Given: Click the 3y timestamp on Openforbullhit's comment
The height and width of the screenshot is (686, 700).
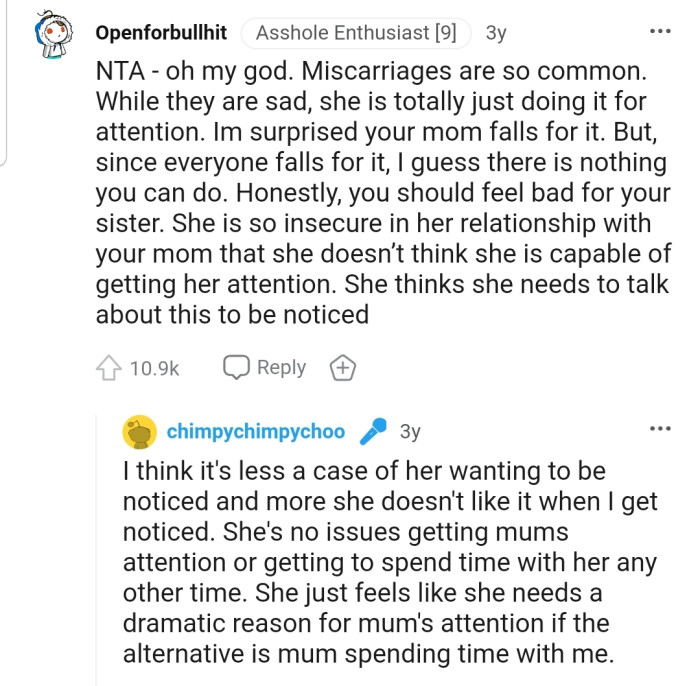Looking at the screenshot, I should pyautogui.click(x=496, y=33).
